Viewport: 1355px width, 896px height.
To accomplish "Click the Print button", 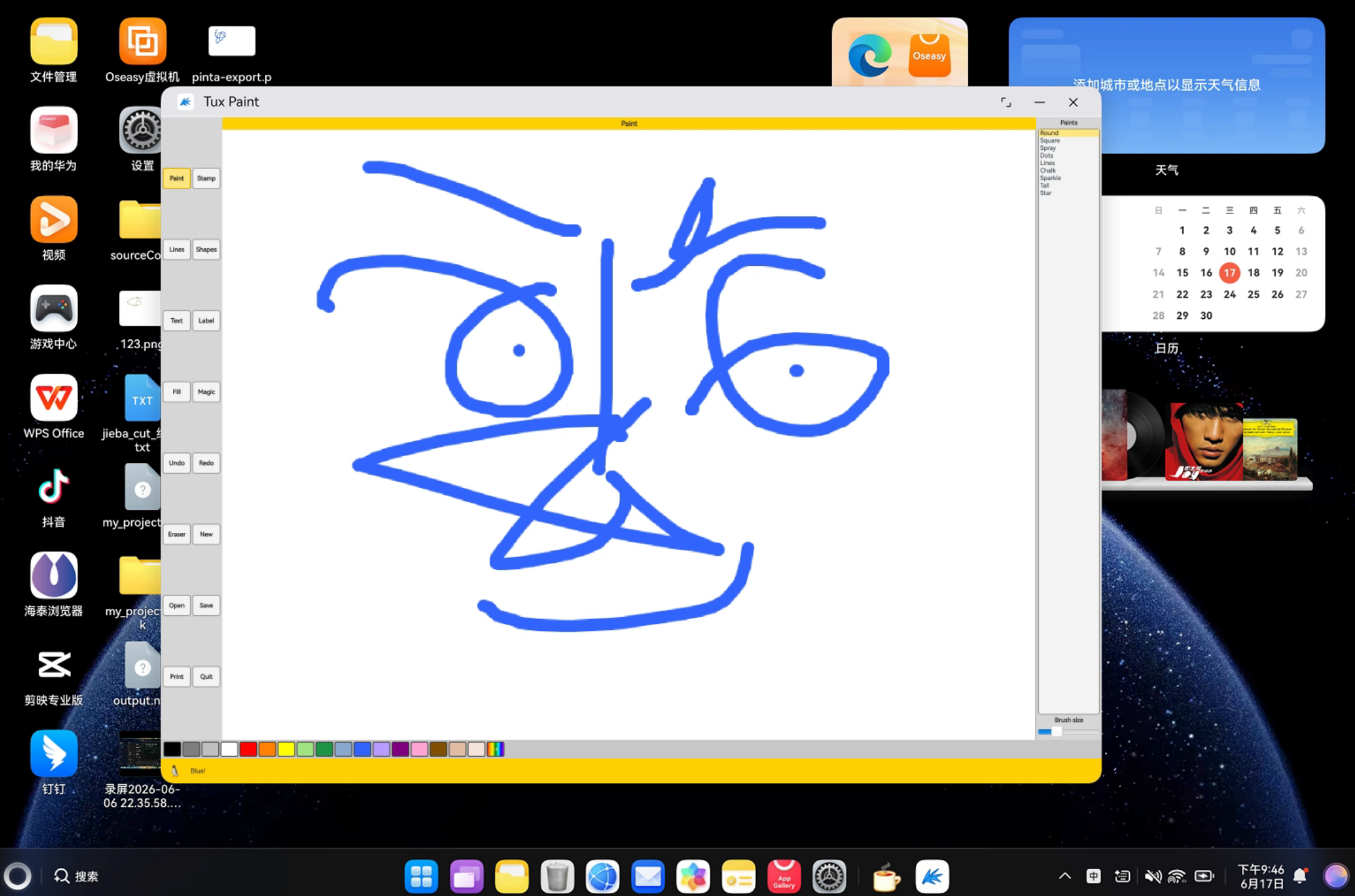I will tap(177, 676).
